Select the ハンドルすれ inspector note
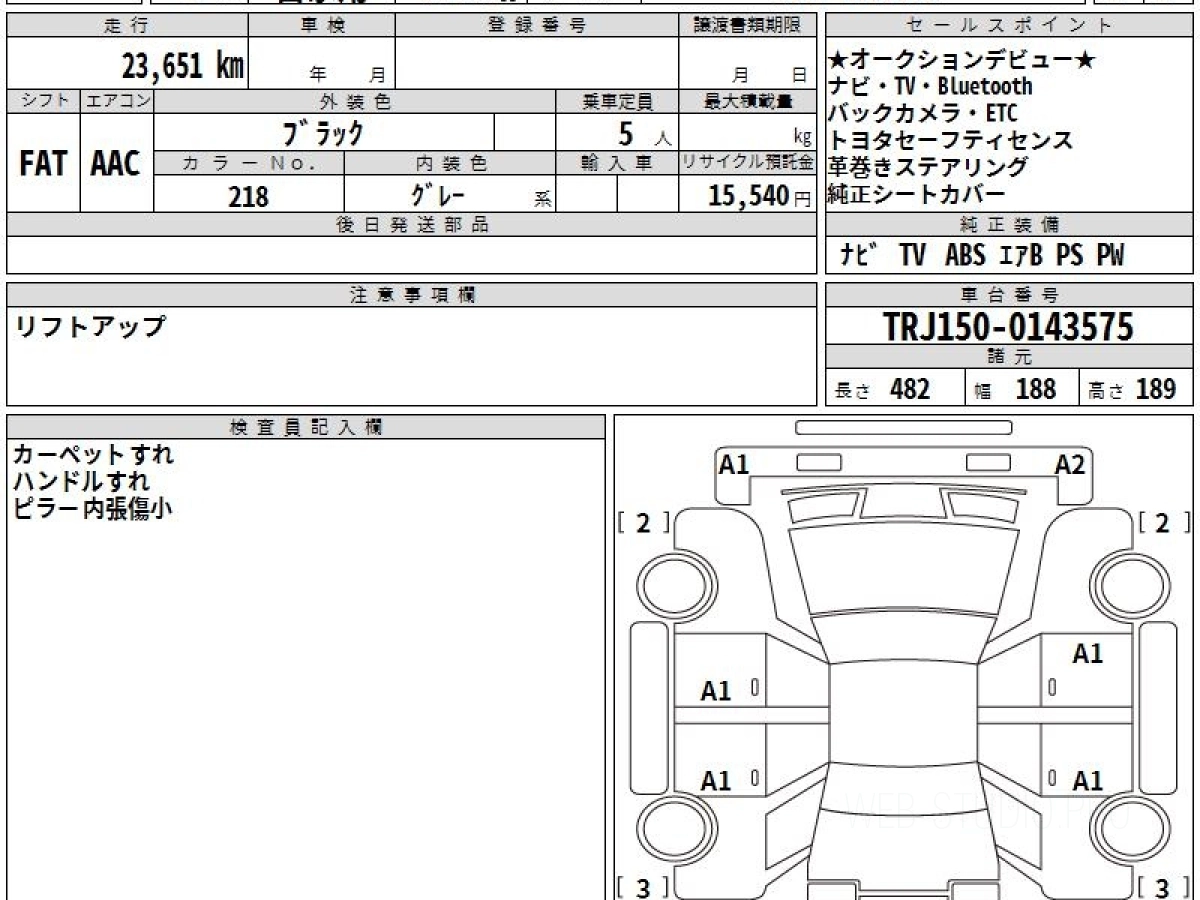This screenshot has width=1200, height=900. pos(81,481)
